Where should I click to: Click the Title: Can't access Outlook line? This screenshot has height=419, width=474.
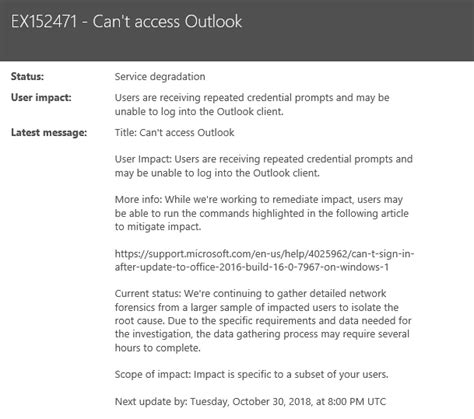(x=174, y=132)
